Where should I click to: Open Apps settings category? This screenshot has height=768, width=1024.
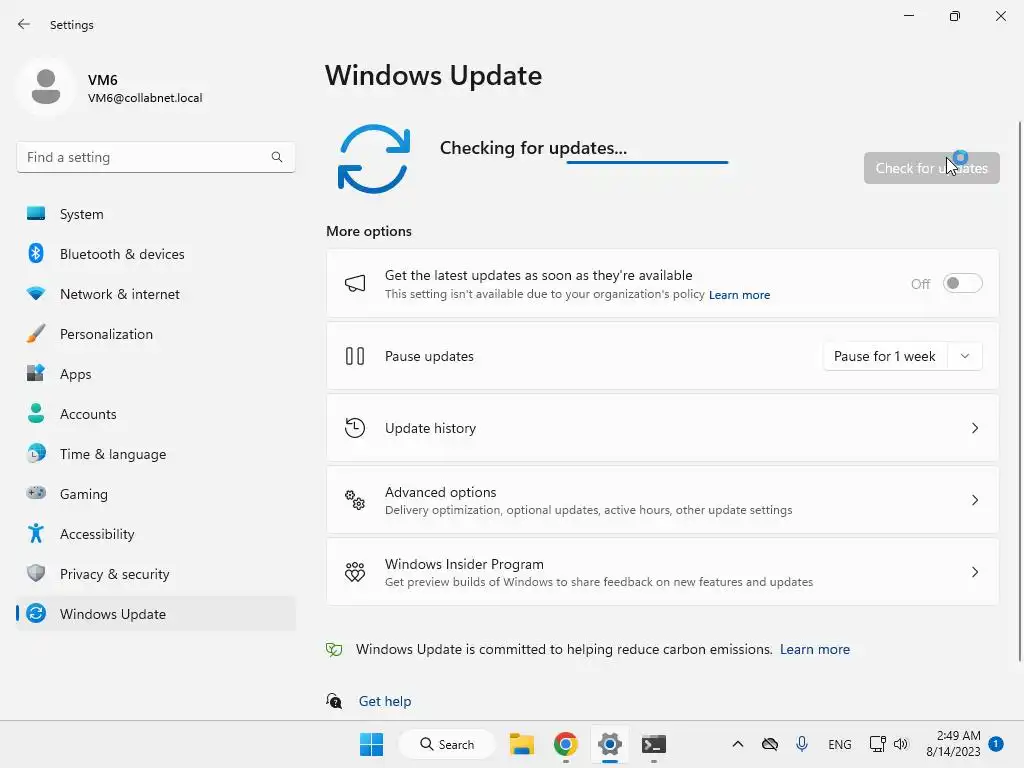[x=156, y=374]
